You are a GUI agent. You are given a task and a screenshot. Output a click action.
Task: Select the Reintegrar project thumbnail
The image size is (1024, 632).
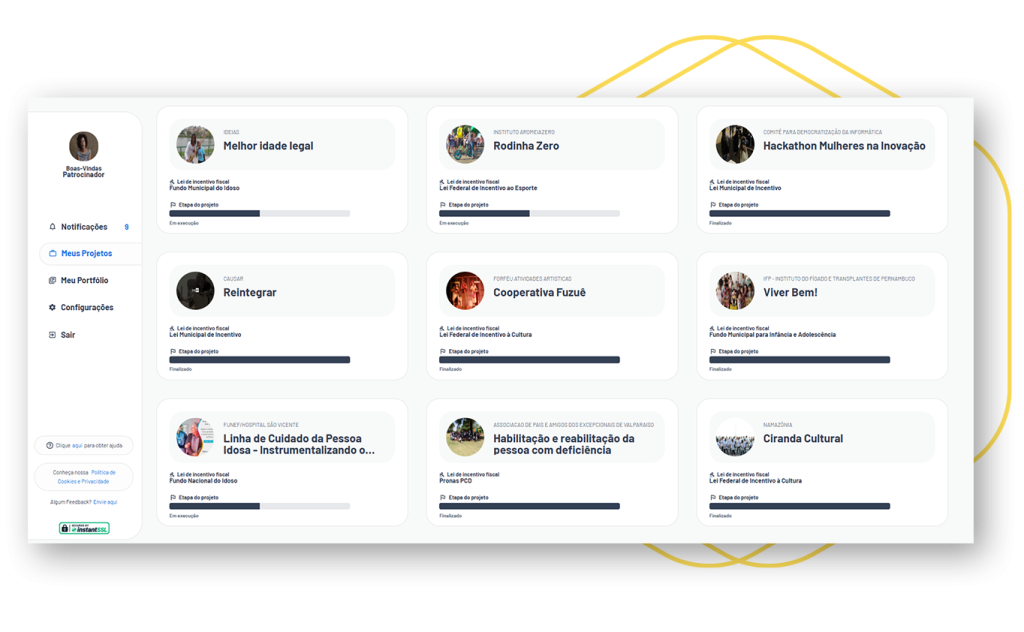click(195, 291)
